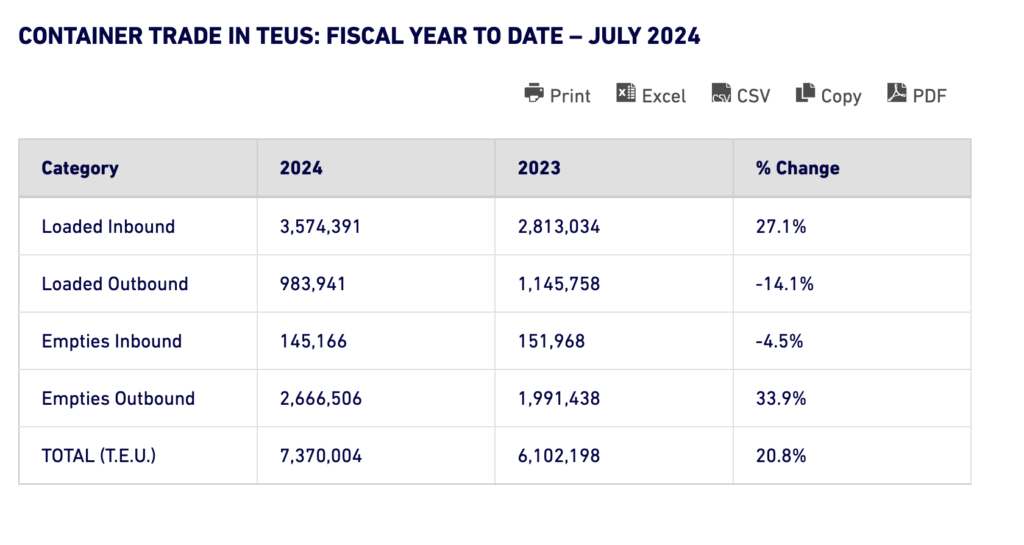Click the CSV file icon
The width and height of the screenshot is (1024, 545).
tap(721, 94)
